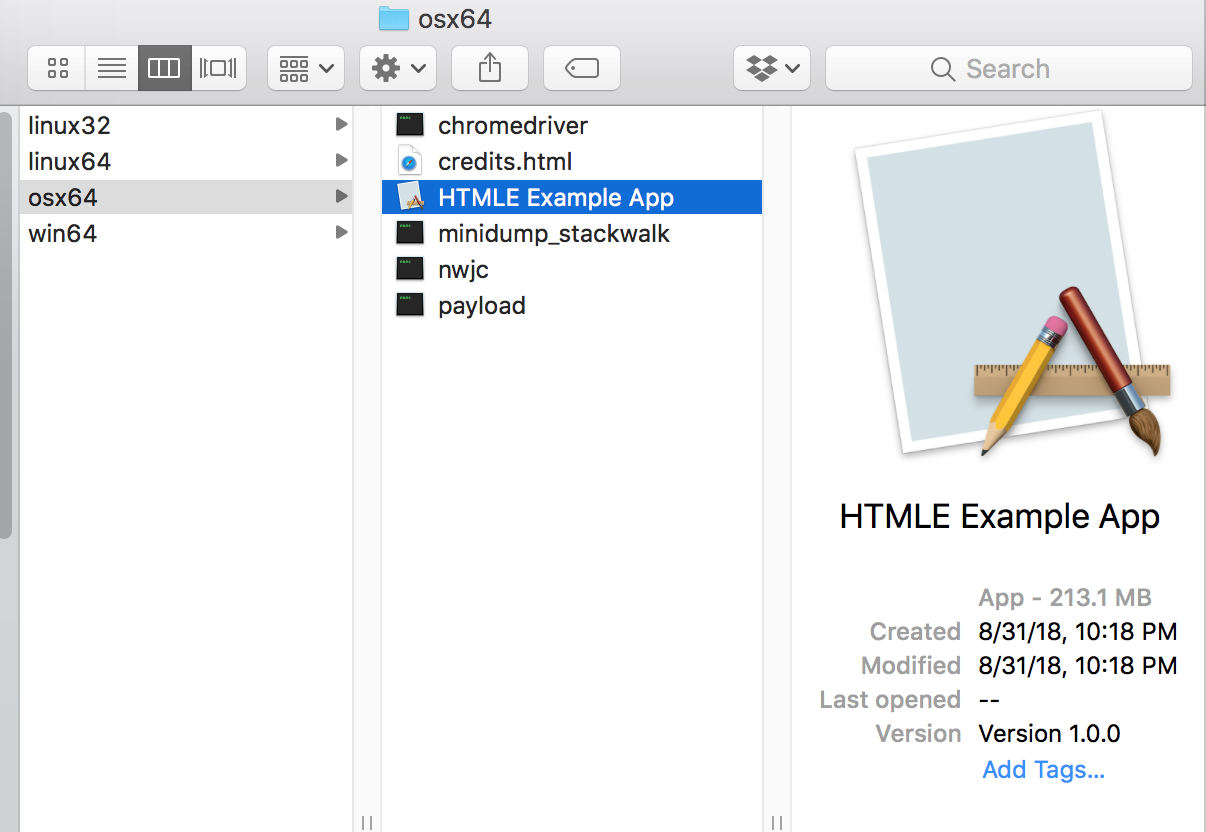Select the HTMLE Example App file name
Screen dimensions: 1206x832
pos(556,197)
